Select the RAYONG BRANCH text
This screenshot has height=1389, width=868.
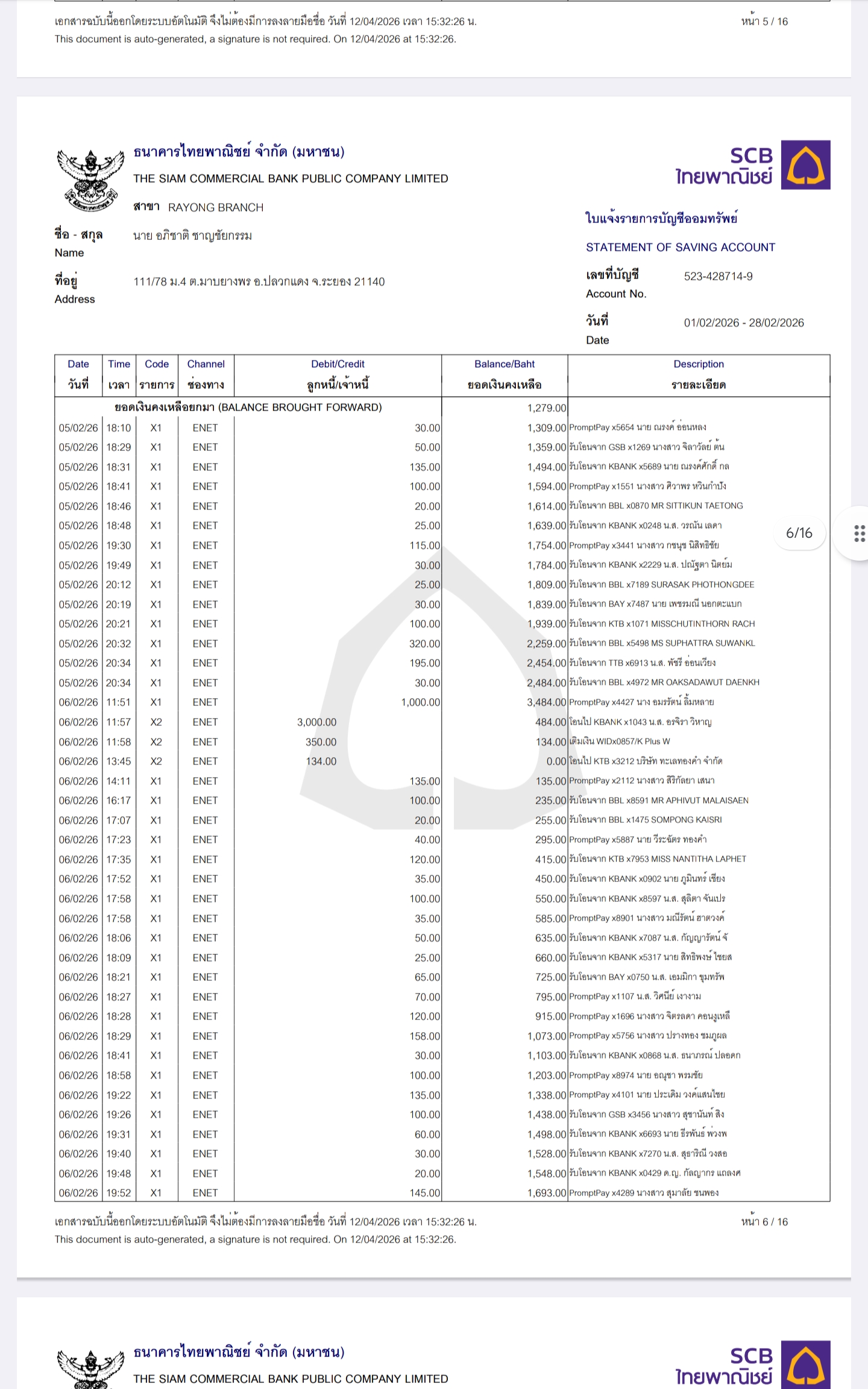[216, 207]
